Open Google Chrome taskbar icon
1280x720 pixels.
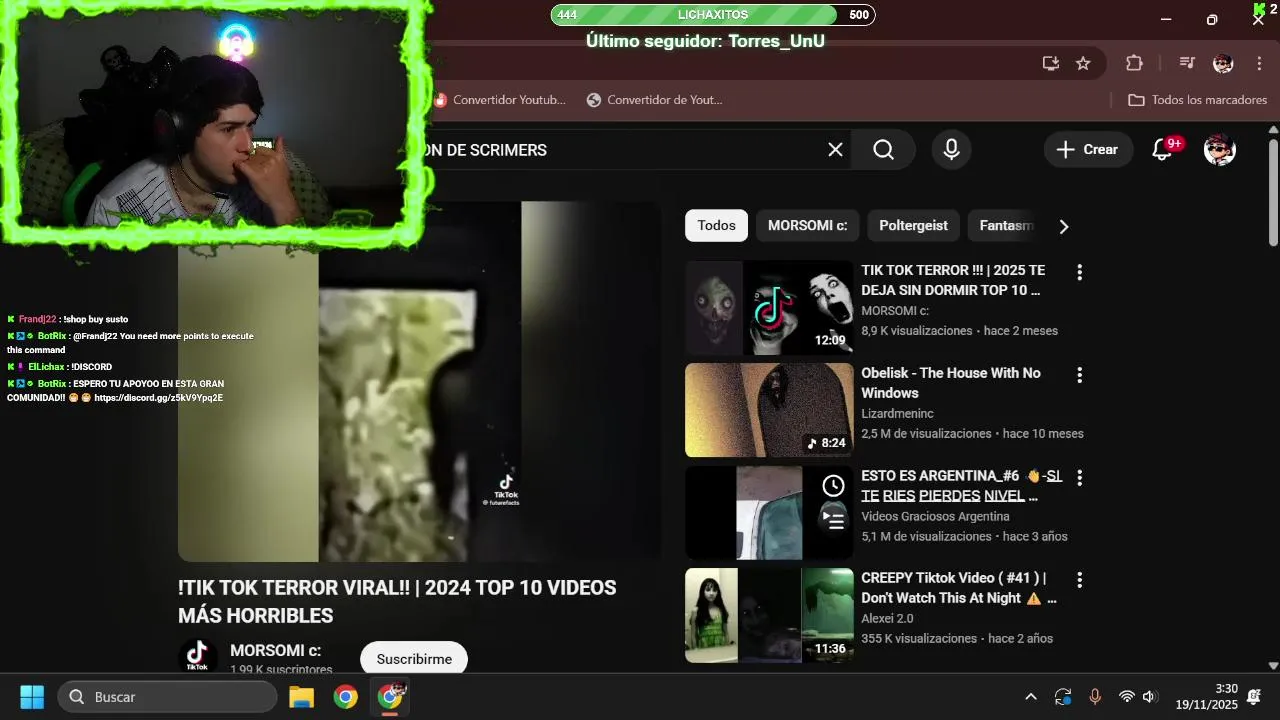346,697
